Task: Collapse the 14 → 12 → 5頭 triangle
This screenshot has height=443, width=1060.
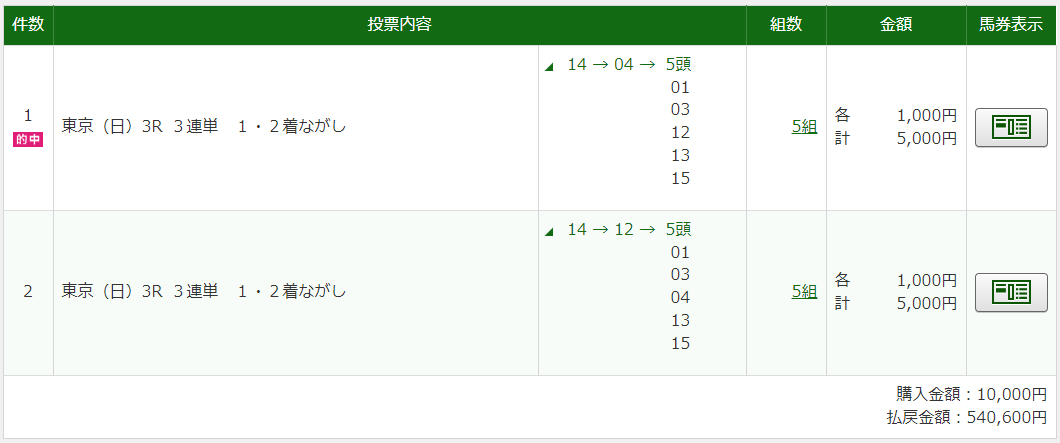Action: point(549,232)
